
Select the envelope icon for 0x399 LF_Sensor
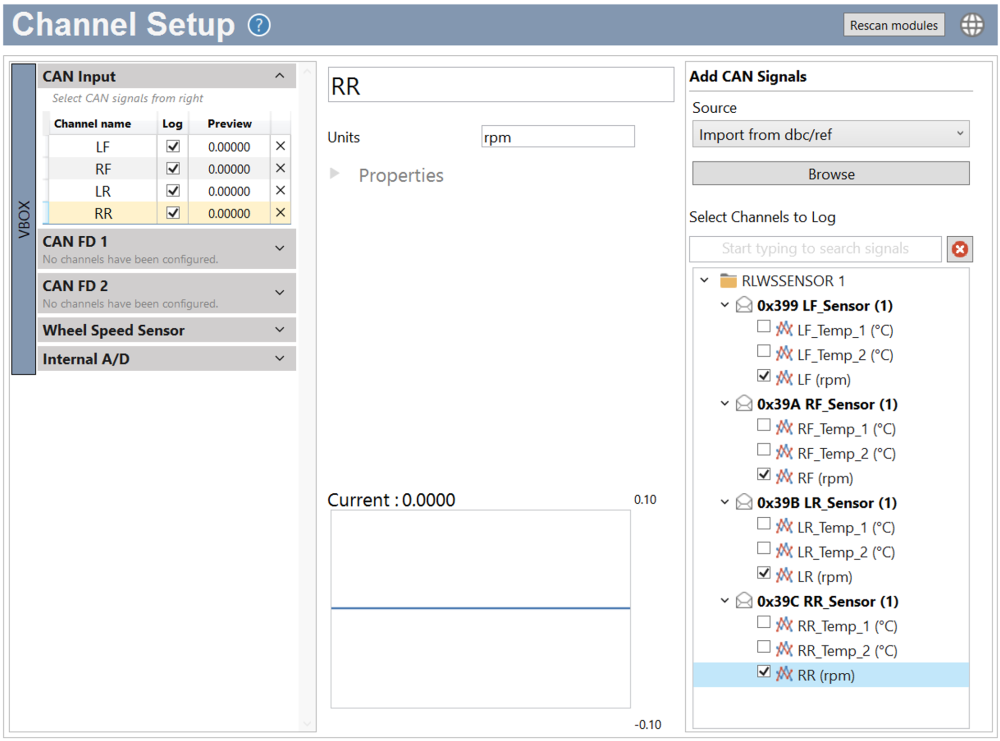744,305
